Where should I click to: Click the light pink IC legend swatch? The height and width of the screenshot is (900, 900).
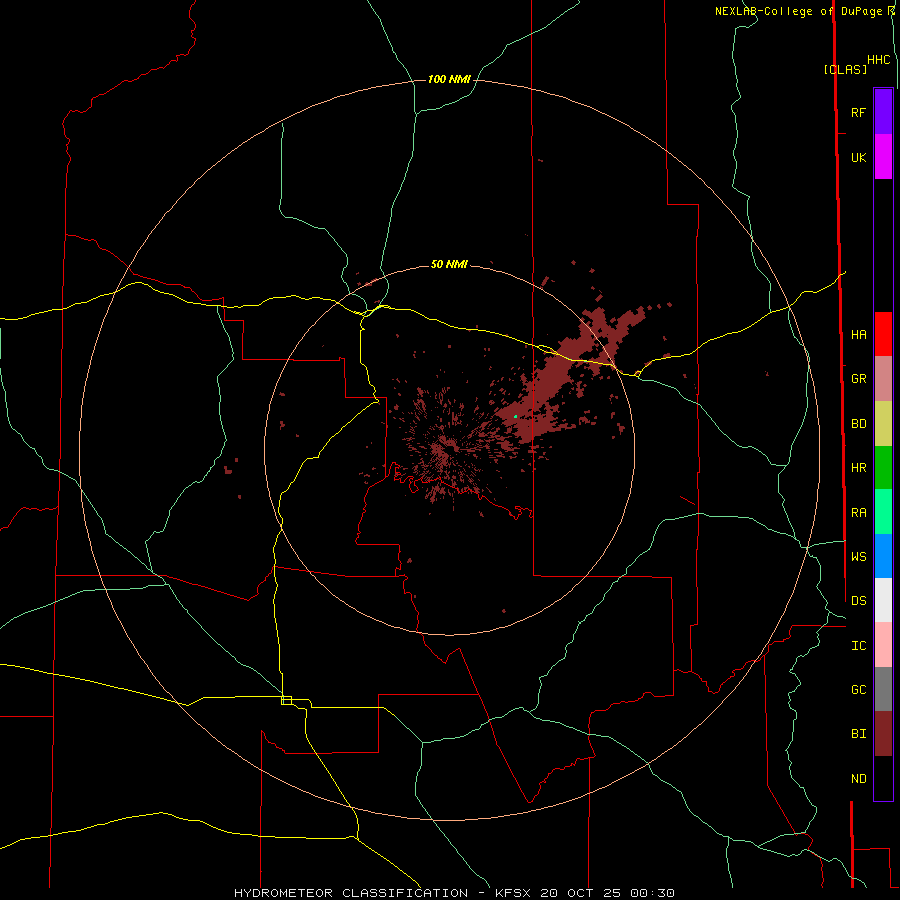883,645
